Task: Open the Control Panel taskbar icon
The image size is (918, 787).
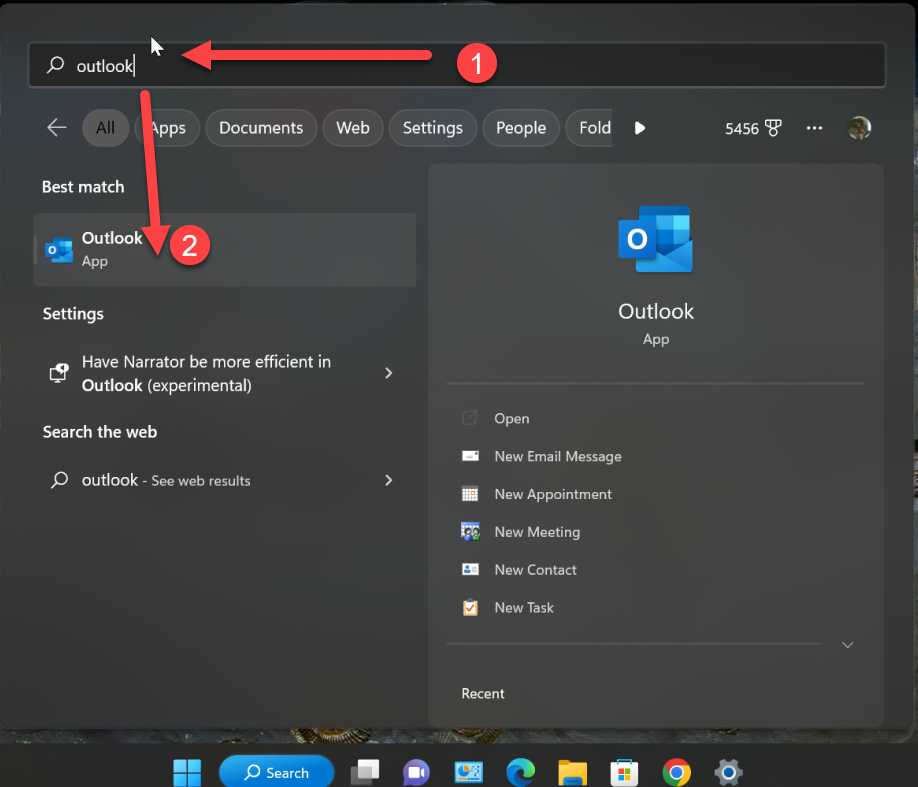Action: pos(469,772)
